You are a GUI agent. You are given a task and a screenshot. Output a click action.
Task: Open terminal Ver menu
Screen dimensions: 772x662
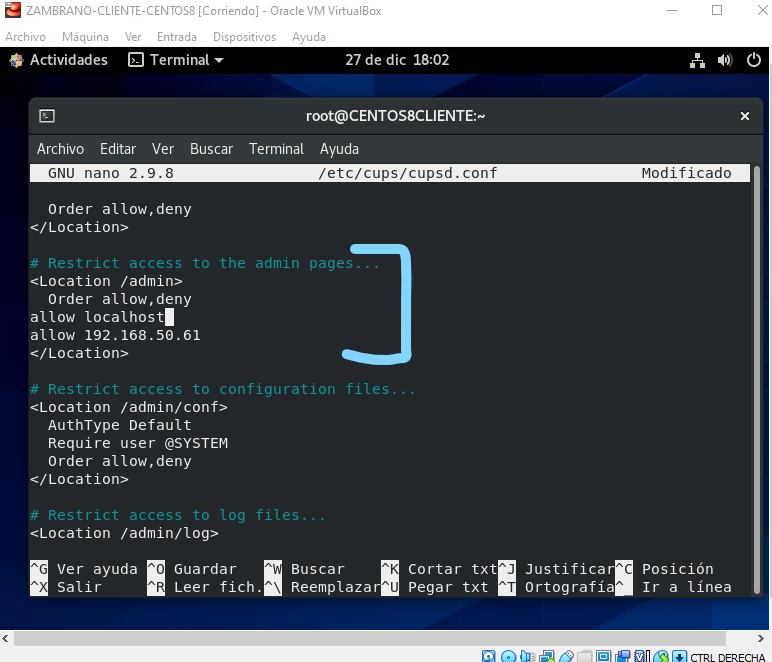pyautogui.click(x=163, y=149)
